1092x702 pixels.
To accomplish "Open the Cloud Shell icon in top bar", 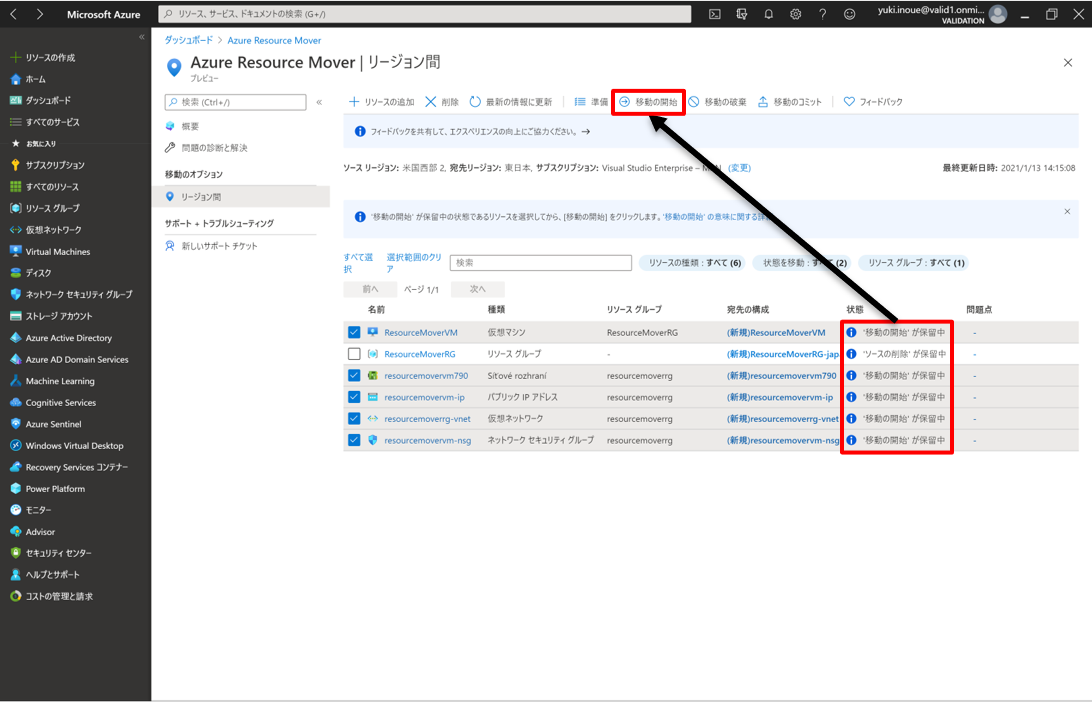I will pos(715,14).
